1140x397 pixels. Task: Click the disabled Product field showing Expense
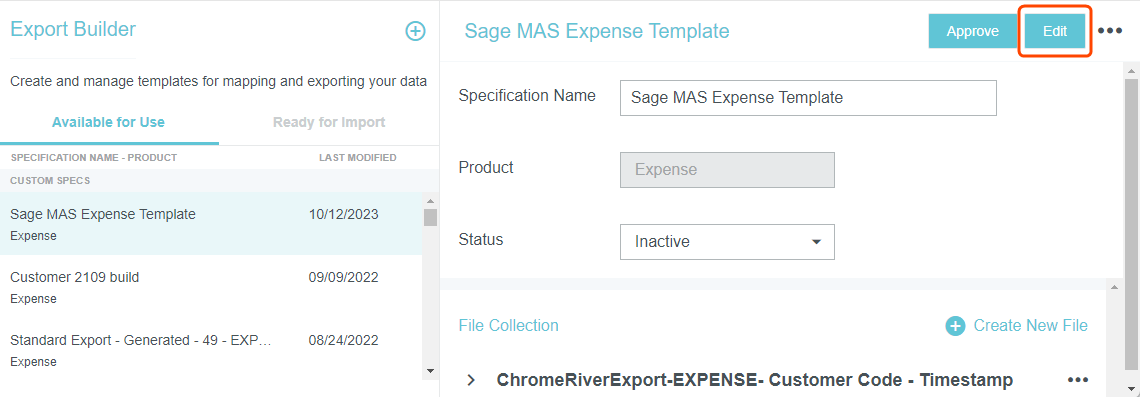(727, 170)
